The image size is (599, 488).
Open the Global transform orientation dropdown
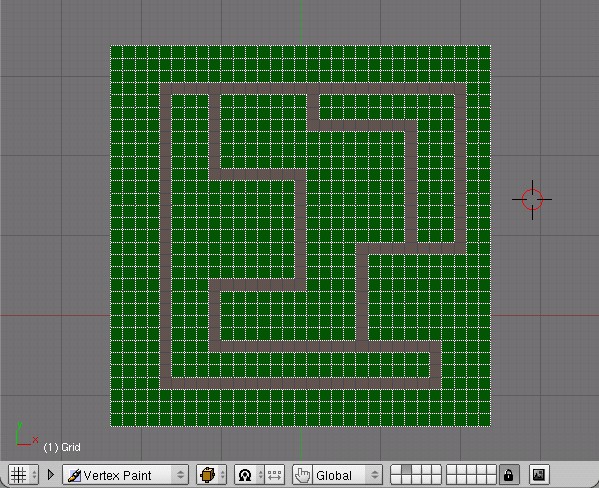[x=348, y=475]
